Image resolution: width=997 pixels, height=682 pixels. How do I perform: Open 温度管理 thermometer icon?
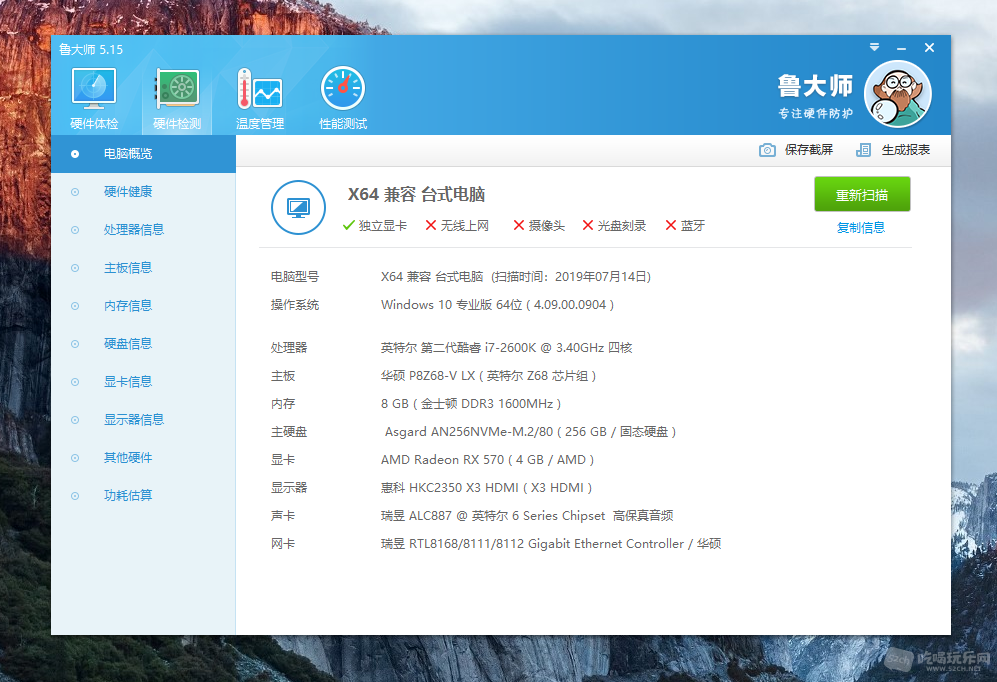coord(260,90)
